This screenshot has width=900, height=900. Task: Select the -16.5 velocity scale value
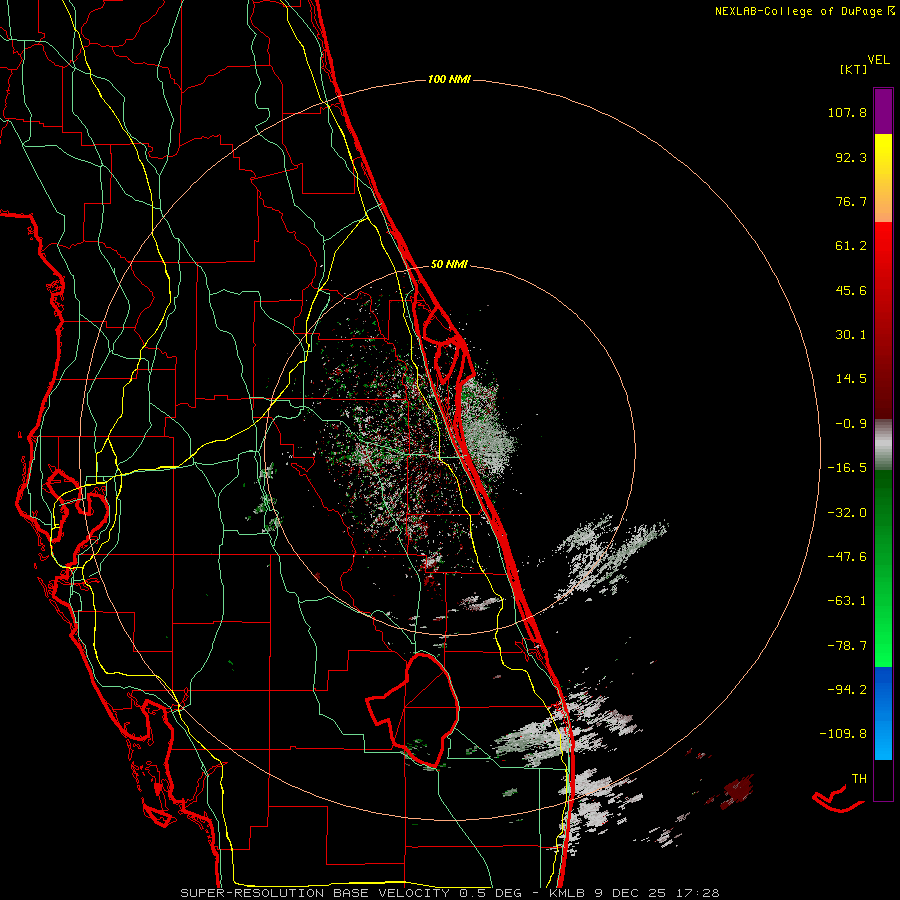tap(847, 468)
